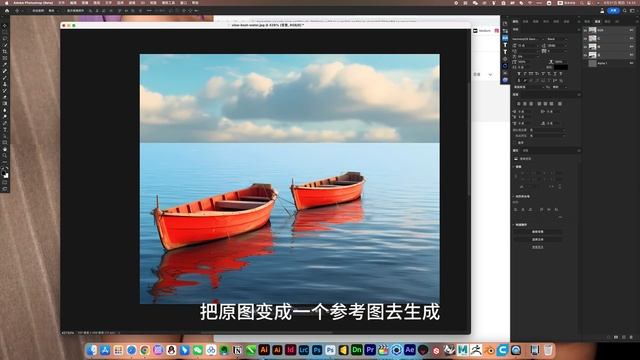The width and height of the screenshot is (640, 360).
Task: Open Notion from the Dock
Action: click(238, 350)
